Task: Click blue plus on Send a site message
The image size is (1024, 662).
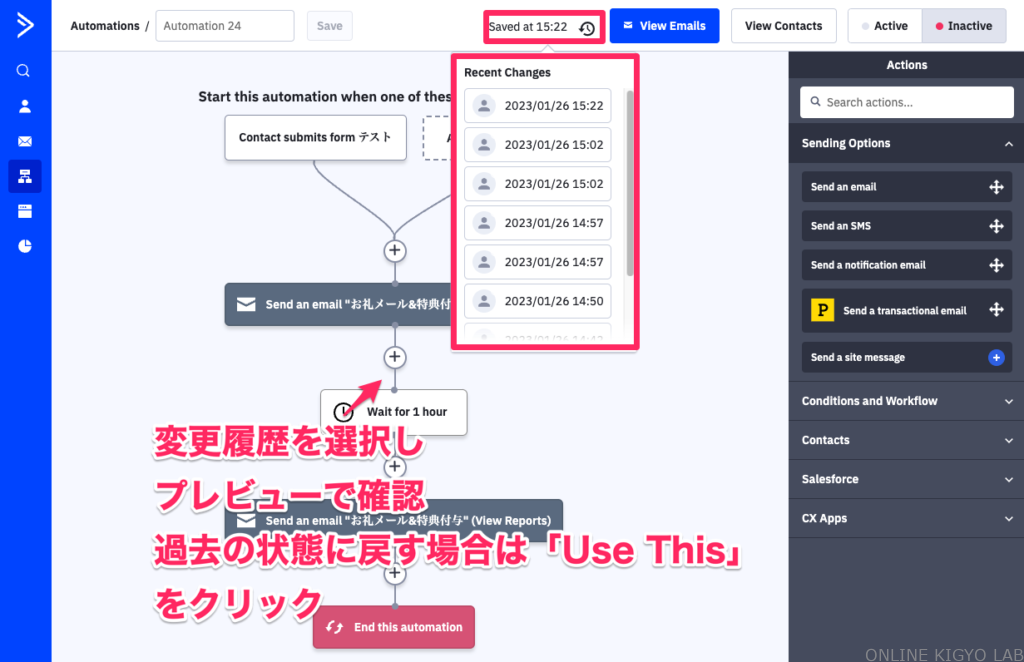Action: pyautogui.click(x=996, y=357)
